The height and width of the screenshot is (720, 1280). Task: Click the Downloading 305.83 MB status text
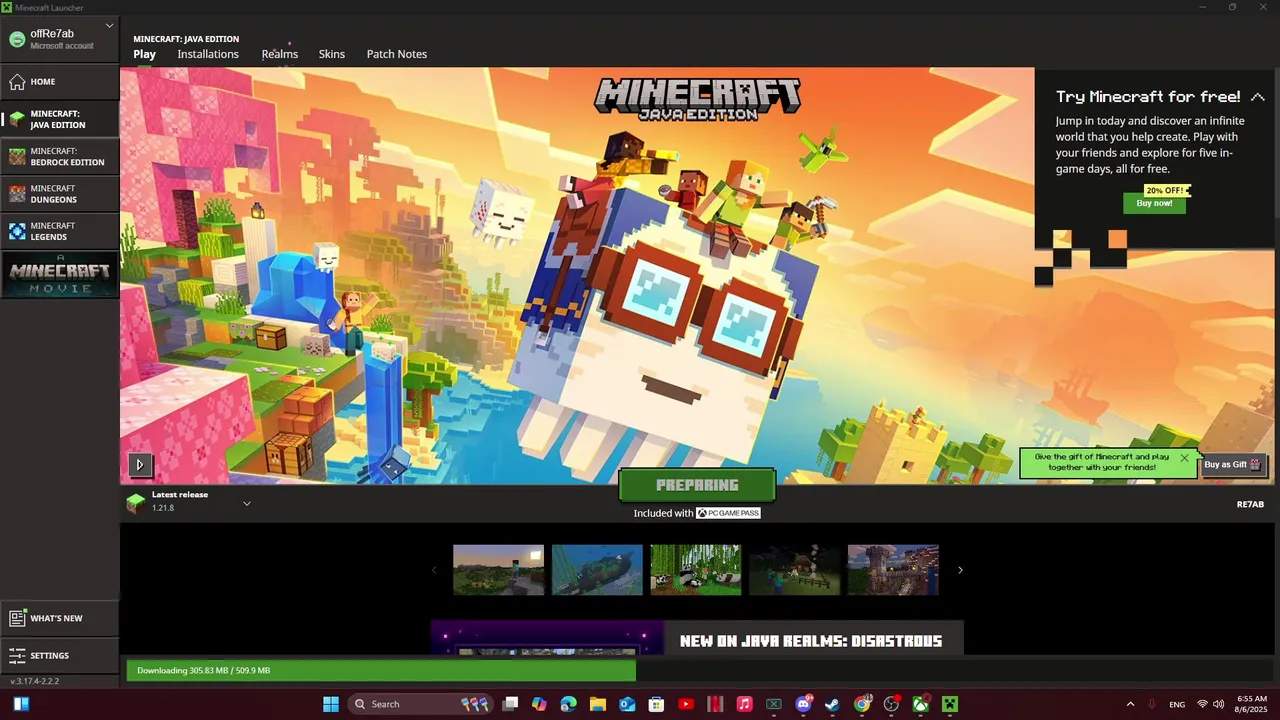[203, 670]
